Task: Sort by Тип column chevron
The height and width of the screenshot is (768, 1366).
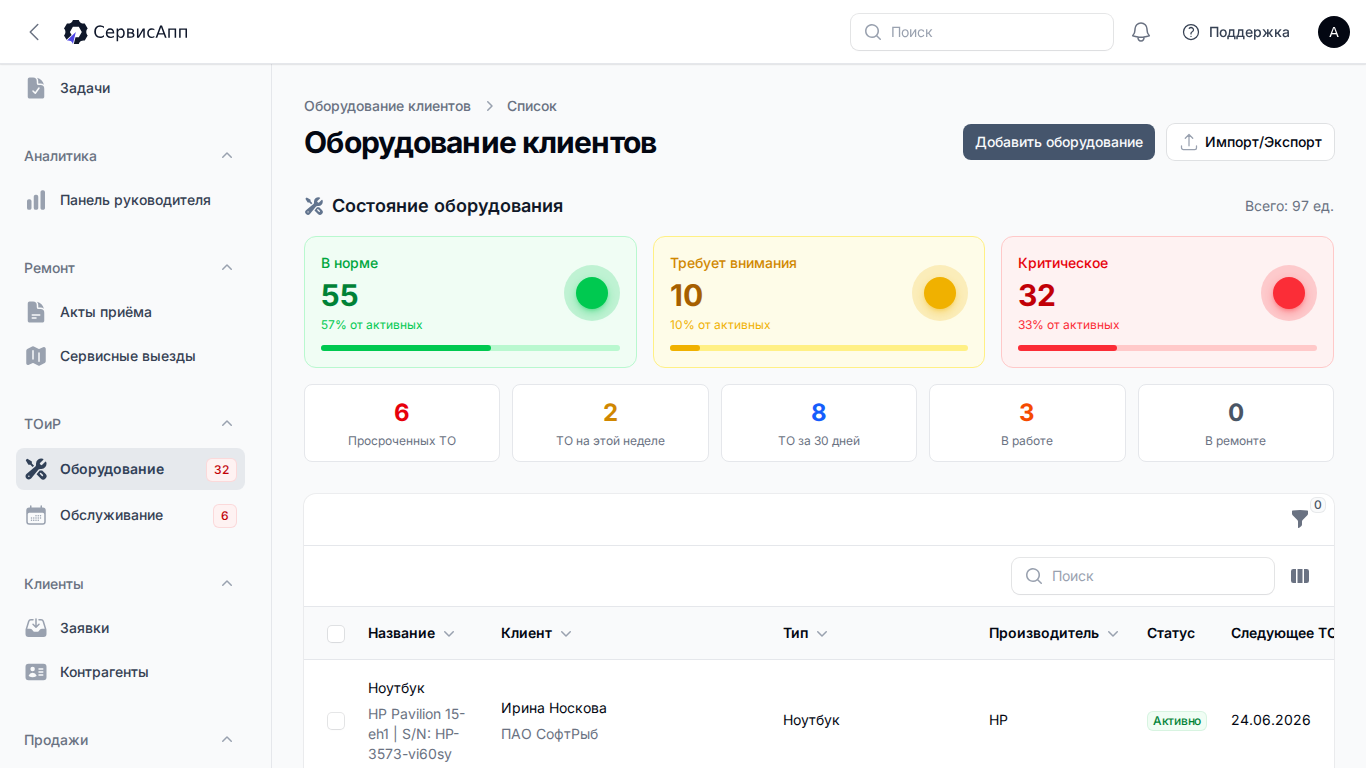Action: click(x=822, y=634)
